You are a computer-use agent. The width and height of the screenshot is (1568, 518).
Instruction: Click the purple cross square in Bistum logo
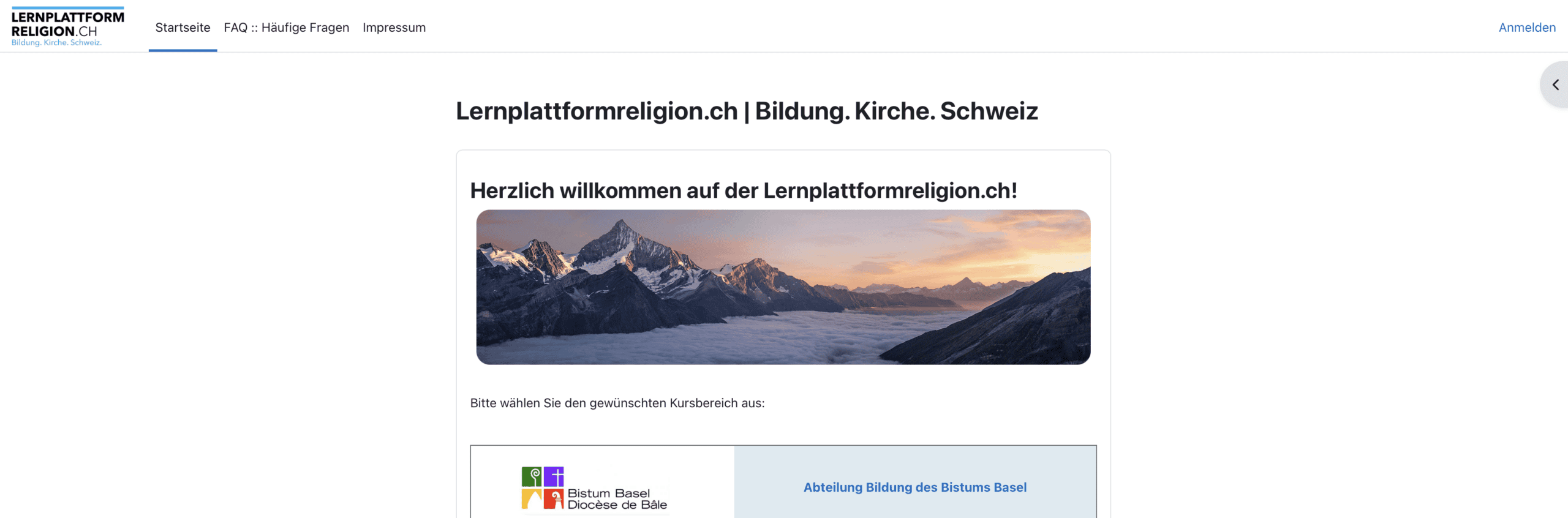(554, 476)
